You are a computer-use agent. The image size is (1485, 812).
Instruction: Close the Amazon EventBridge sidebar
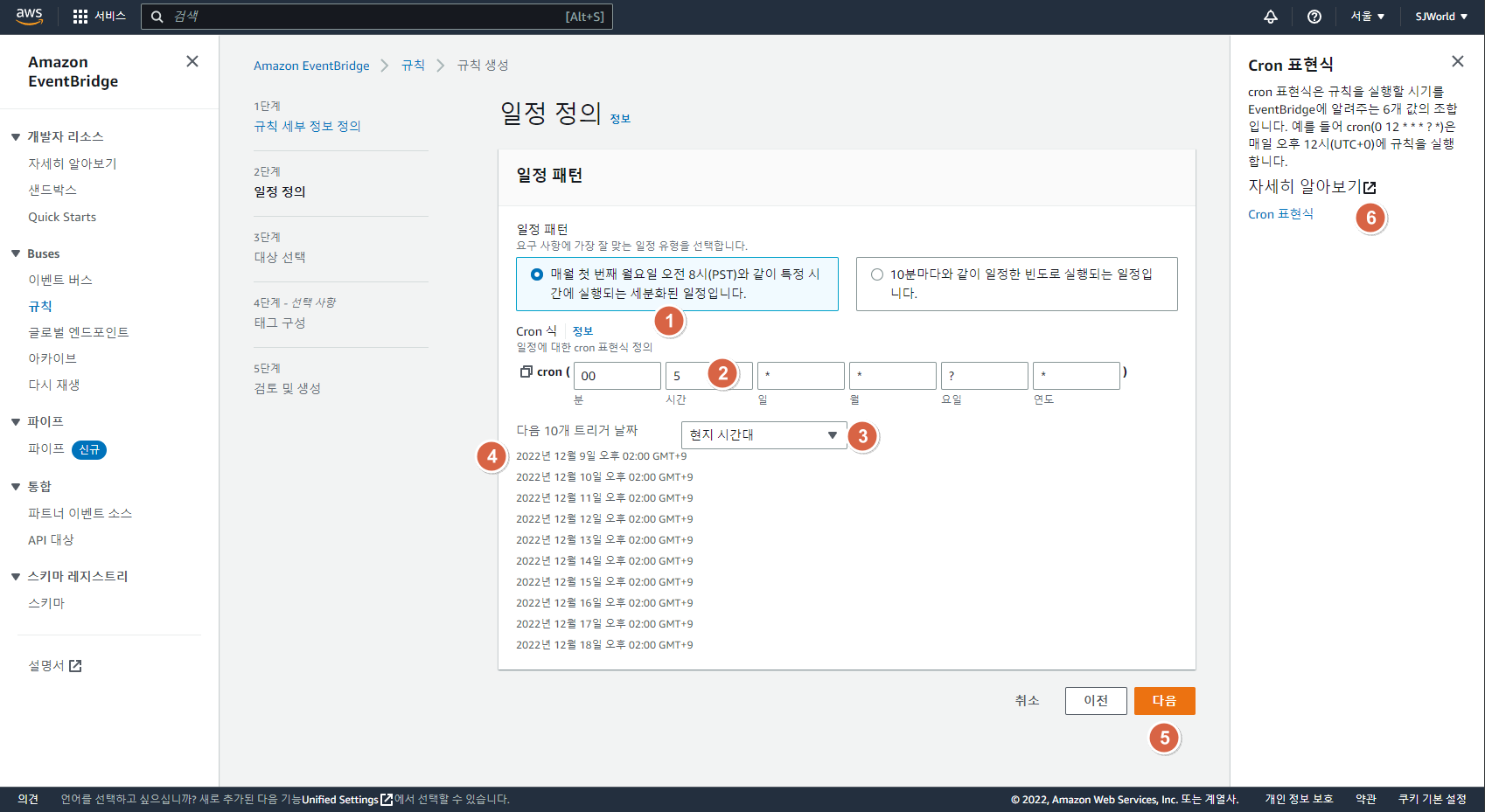[x=192, y=61]
